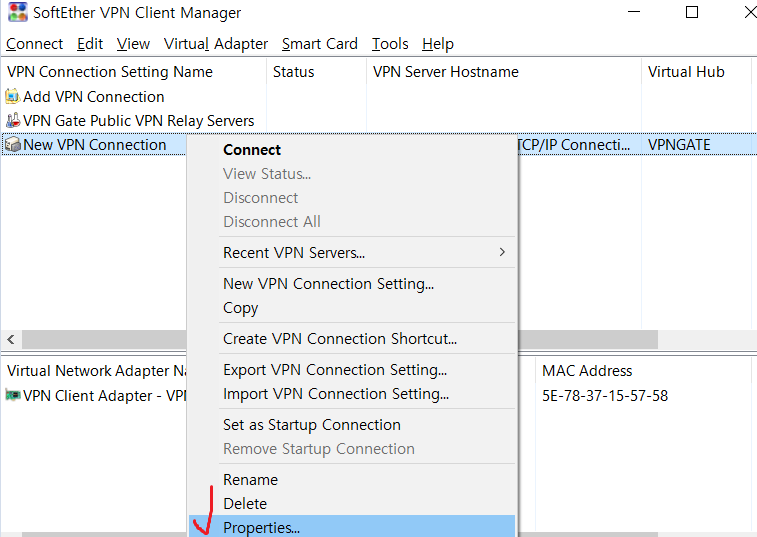Open the Edit menu

coord(90,44)
